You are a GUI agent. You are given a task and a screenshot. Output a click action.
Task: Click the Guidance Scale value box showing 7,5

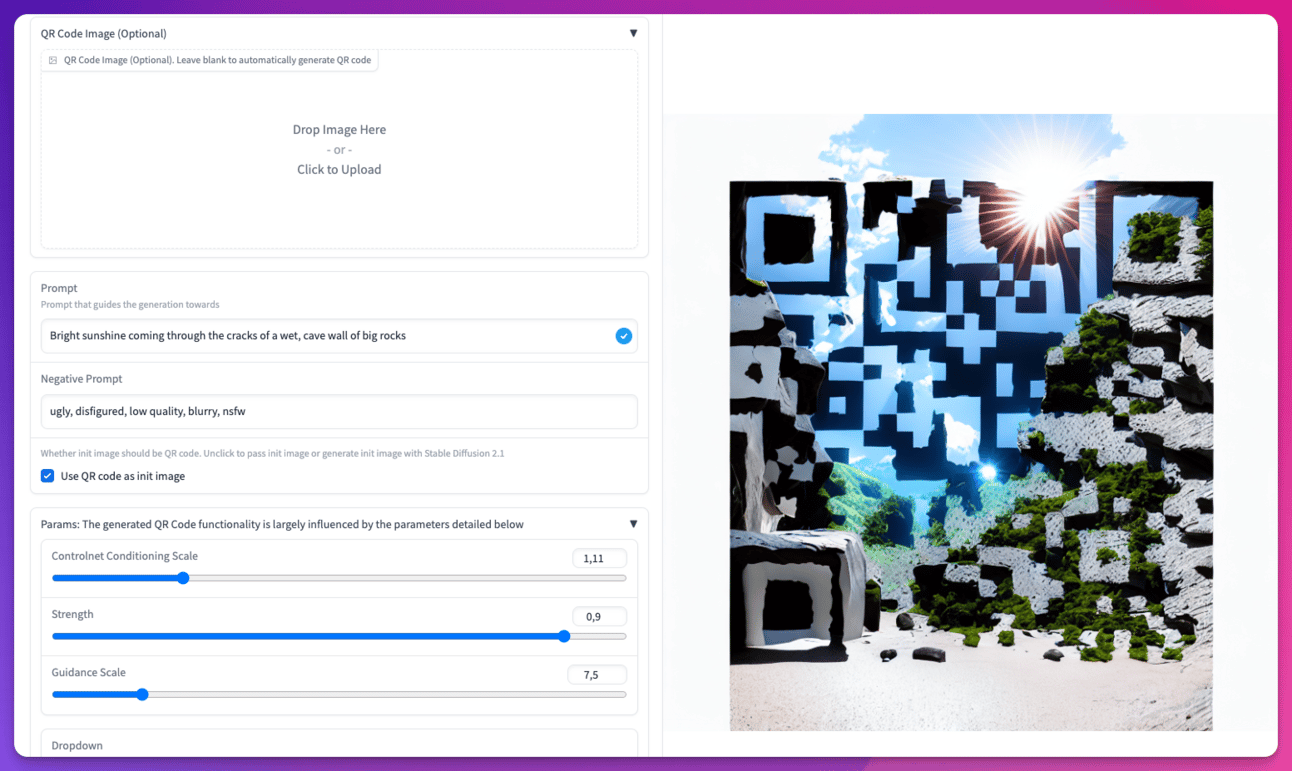coord(597,675)
